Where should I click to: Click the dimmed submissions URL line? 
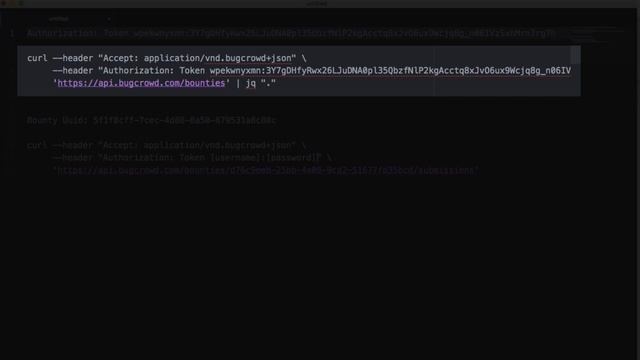(x=266, y=170)
